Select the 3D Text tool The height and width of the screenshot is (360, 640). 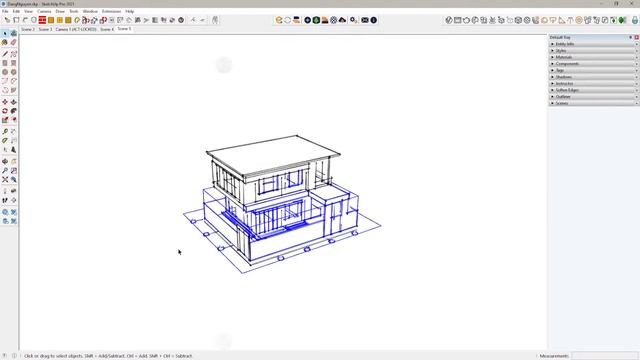(x=13, y=149)
